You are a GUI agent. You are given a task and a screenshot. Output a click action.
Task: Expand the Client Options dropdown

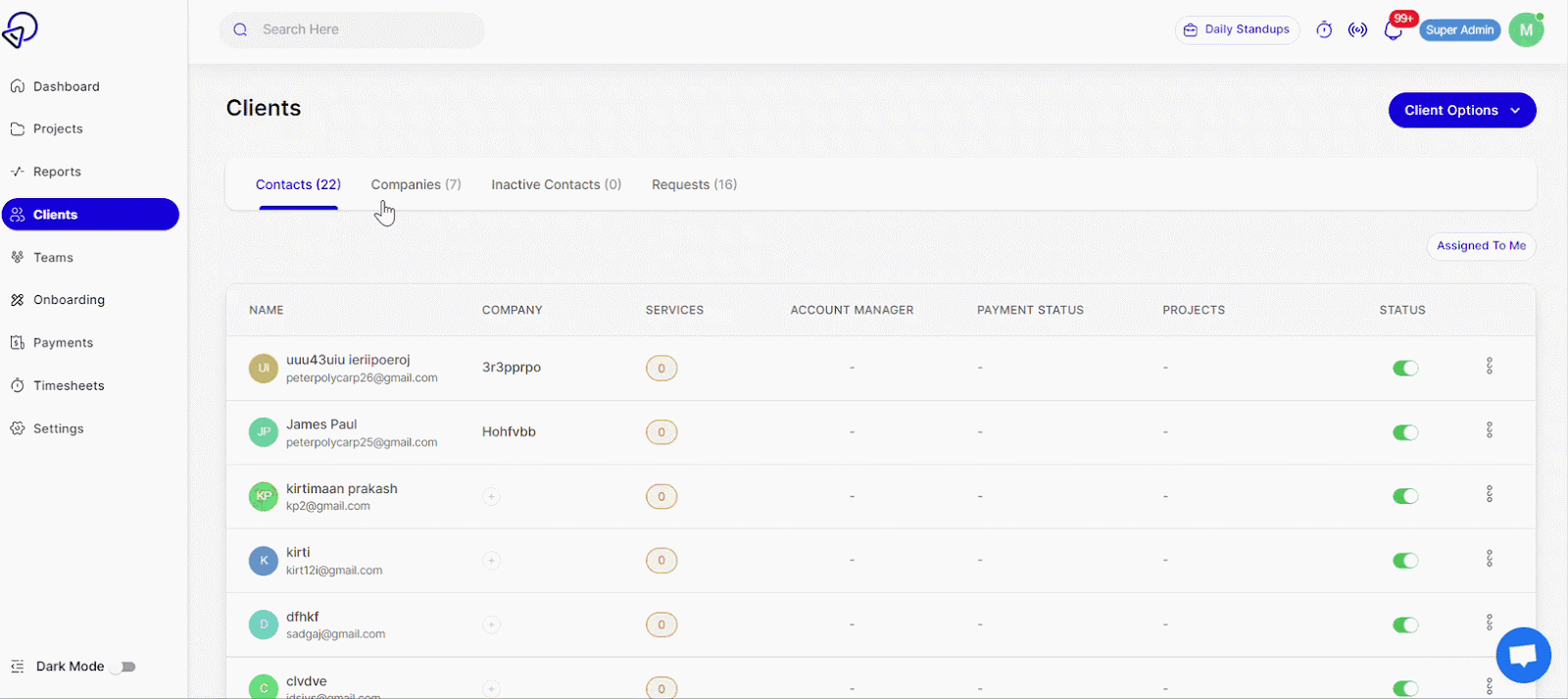coord(1462,110)
